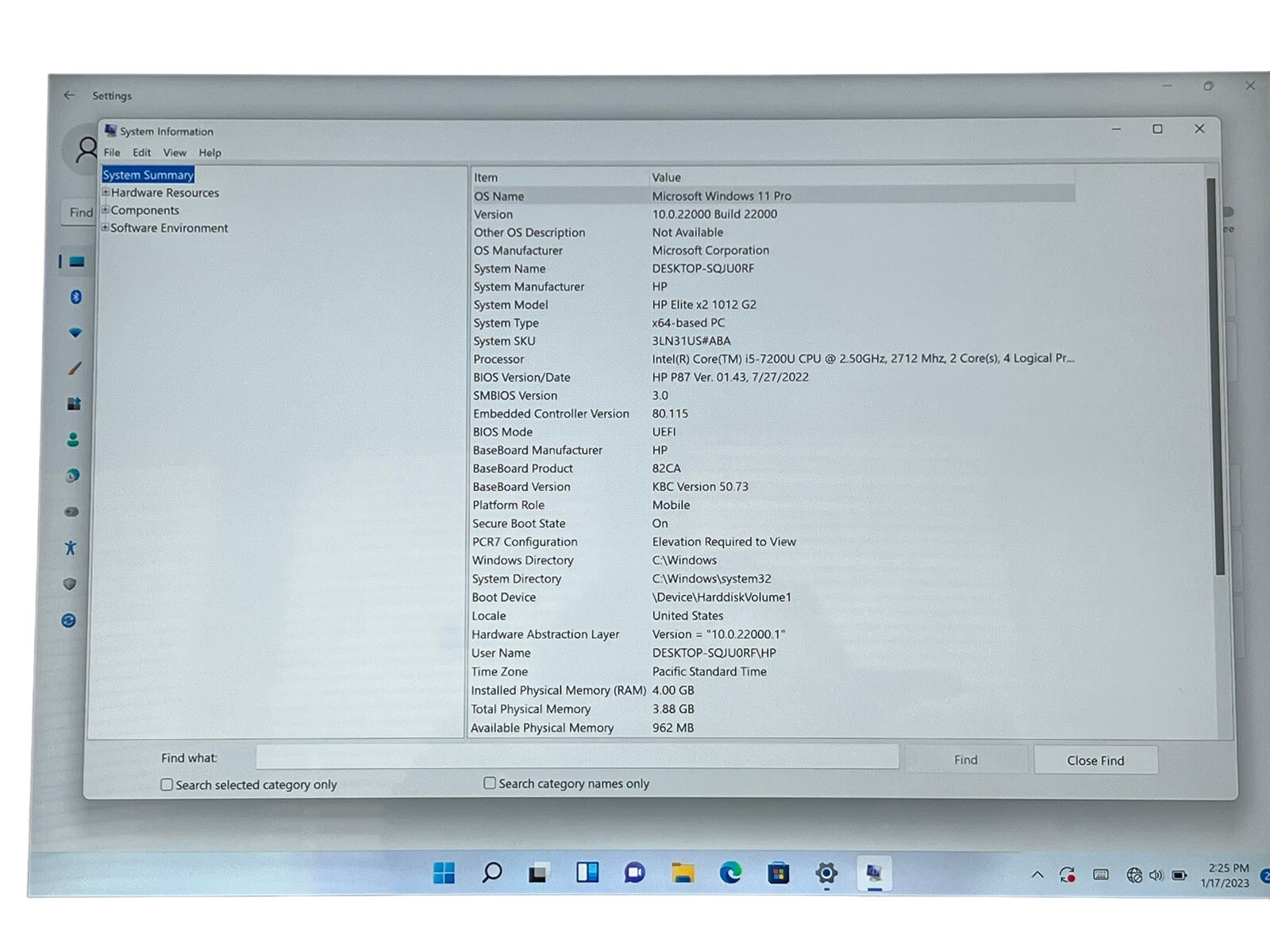The width and height of the screenshot is (1270, 952).
Task: Open Privacy & security shield in Settings sidebar
Action: tap(70, 584)
